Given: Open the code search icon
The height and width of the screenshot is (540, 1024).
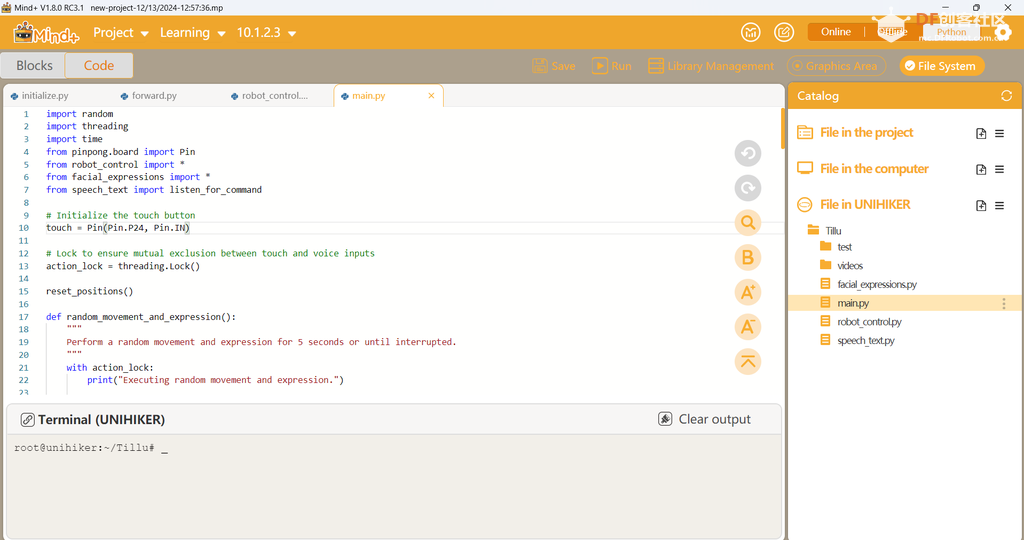Looking at the screenshot, I should [x=748, y=223].
